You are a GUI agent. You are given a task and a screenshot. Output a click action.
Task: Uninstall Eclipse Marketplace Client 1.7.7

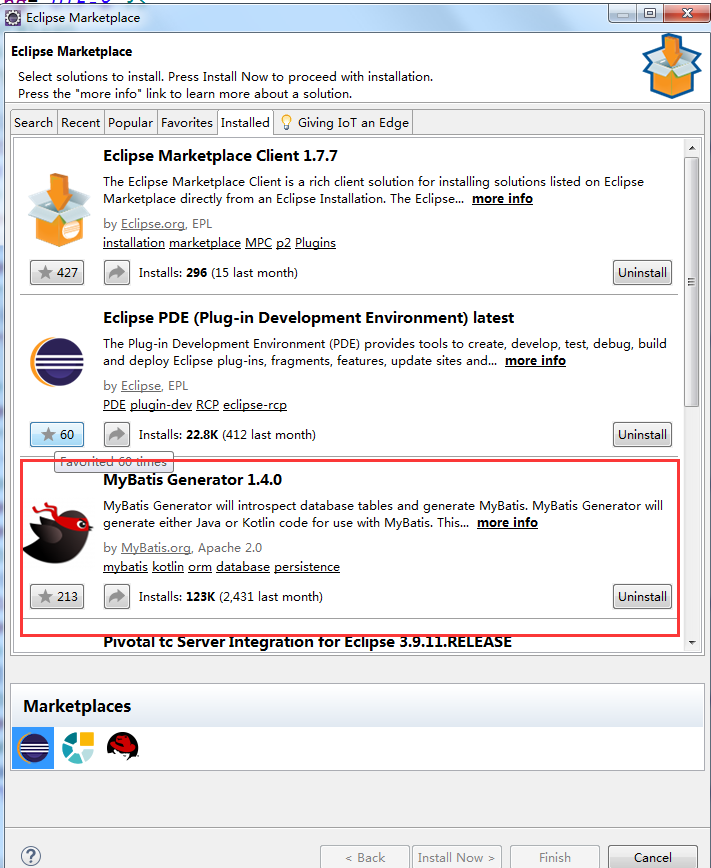tap(642, 272)
